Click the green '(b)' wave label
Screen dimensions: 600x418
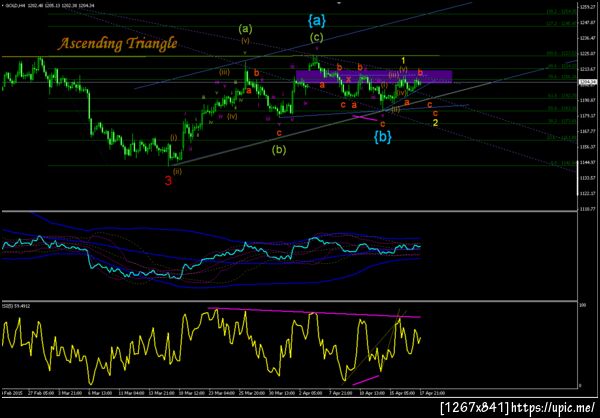pos(279,150)
